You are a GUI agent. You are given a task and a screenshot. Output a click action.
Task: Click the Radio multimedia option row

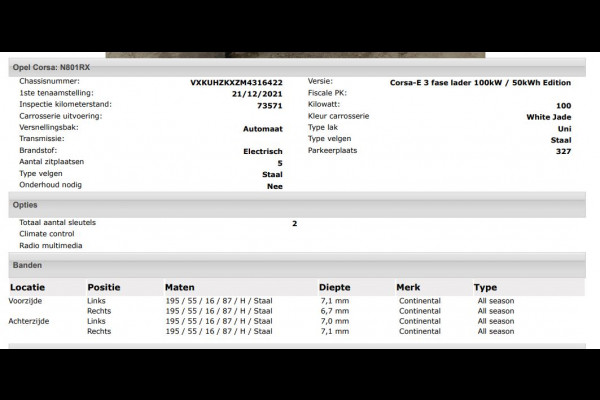pos(51,246)
